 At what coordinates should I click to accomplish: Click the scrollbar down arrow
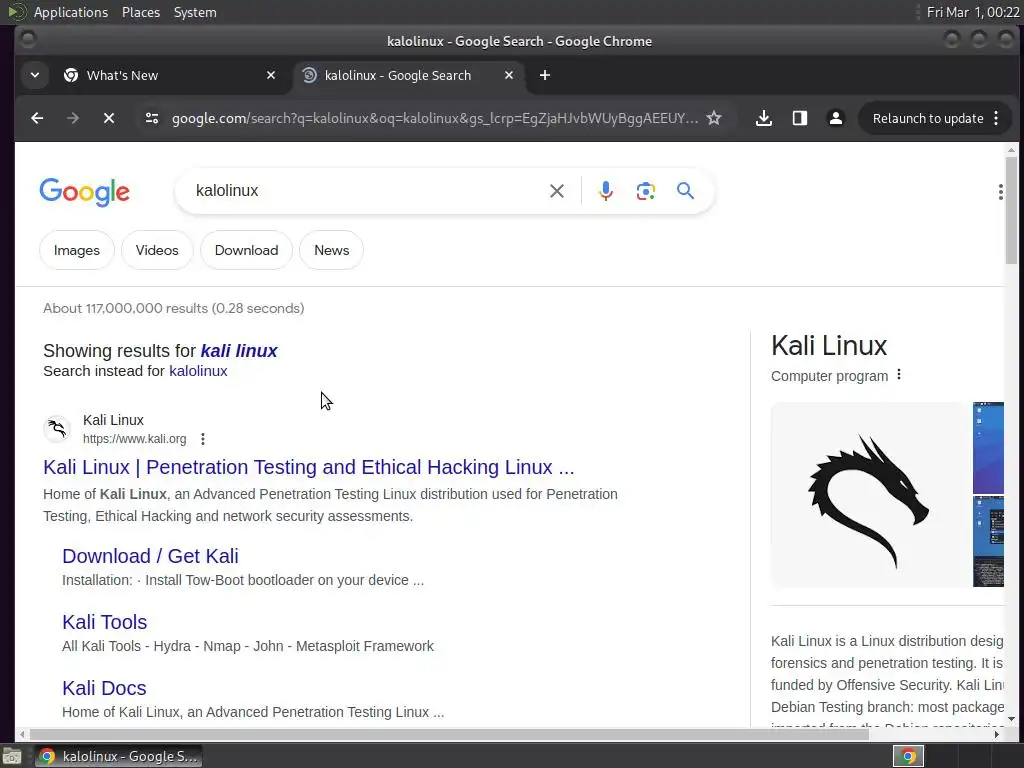pyautogui.click(x=1012, y=719)
